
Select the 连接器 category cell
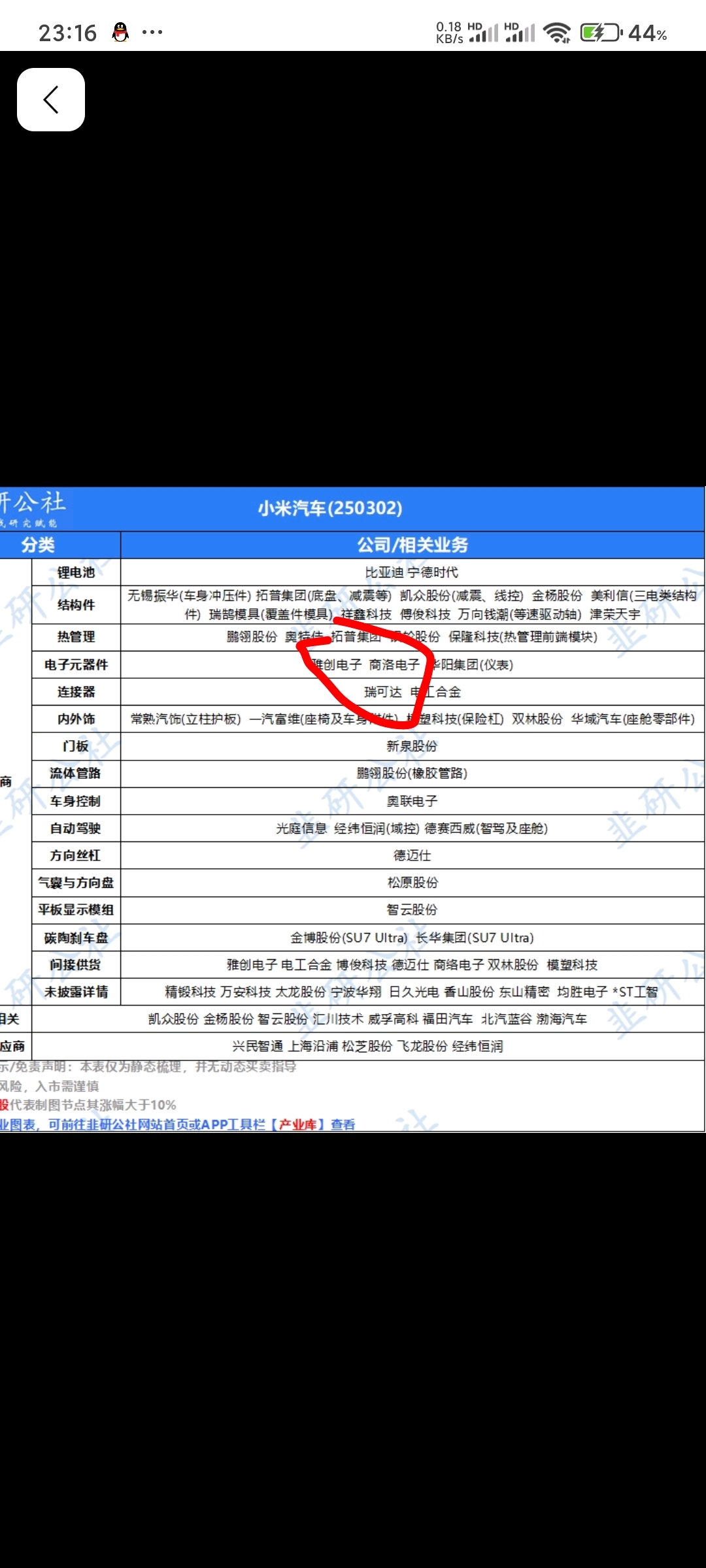coord(76,692)
